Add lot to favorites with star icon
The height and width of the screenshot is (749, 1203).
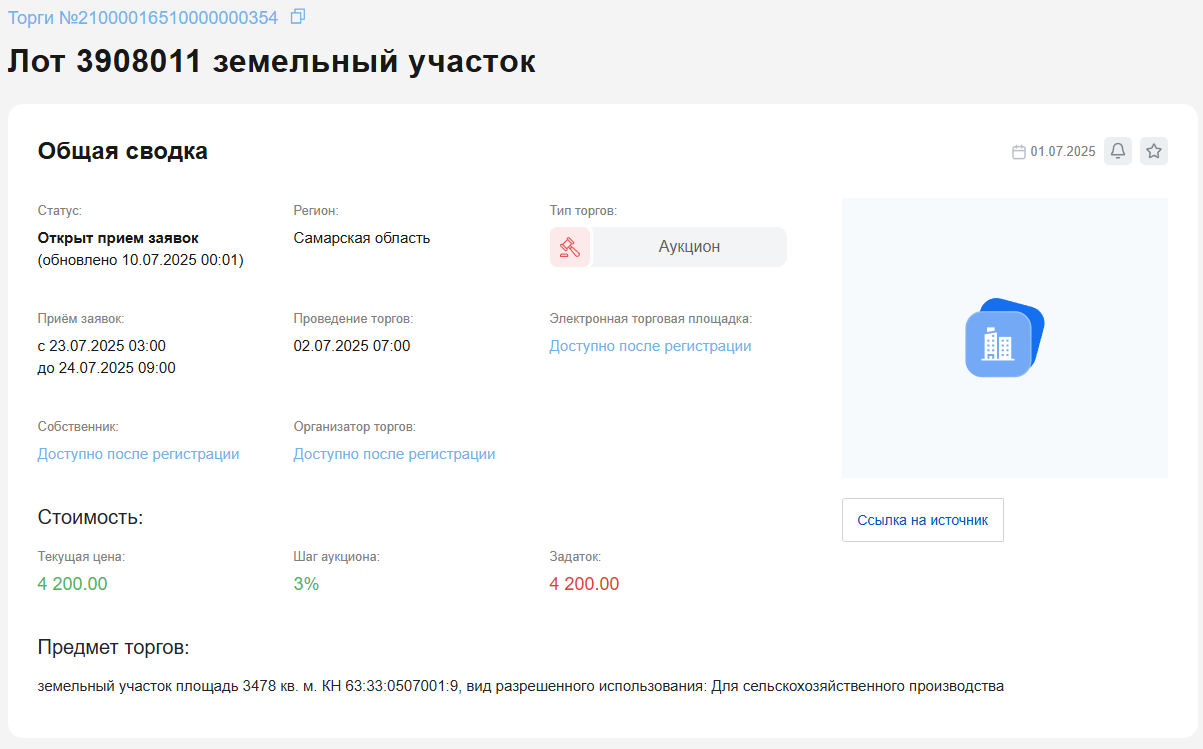[1154, 151]
